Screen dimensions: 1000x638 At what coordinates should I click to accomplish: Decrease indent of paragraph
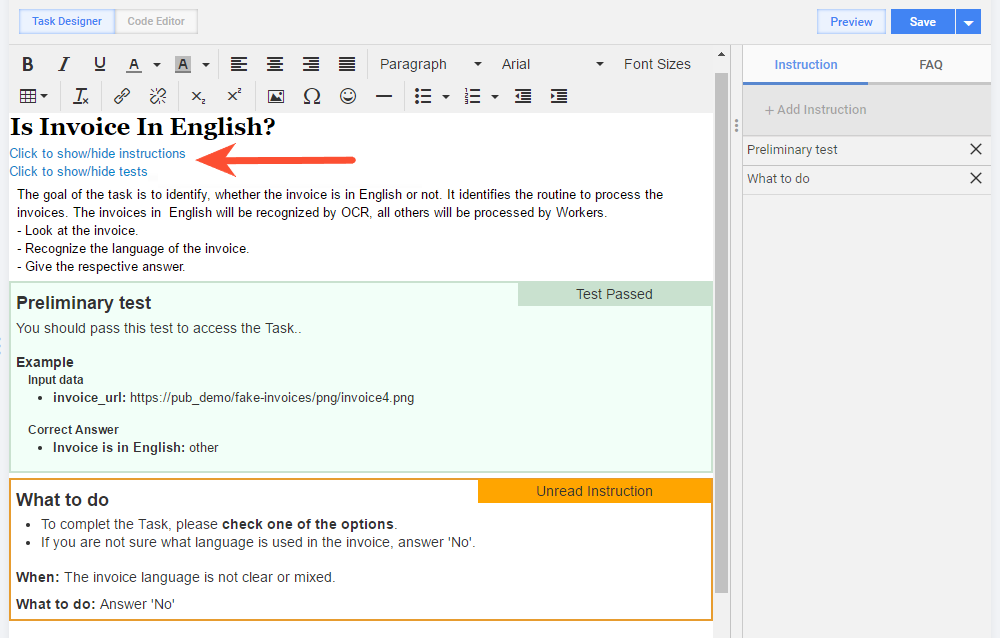point(523,96)
